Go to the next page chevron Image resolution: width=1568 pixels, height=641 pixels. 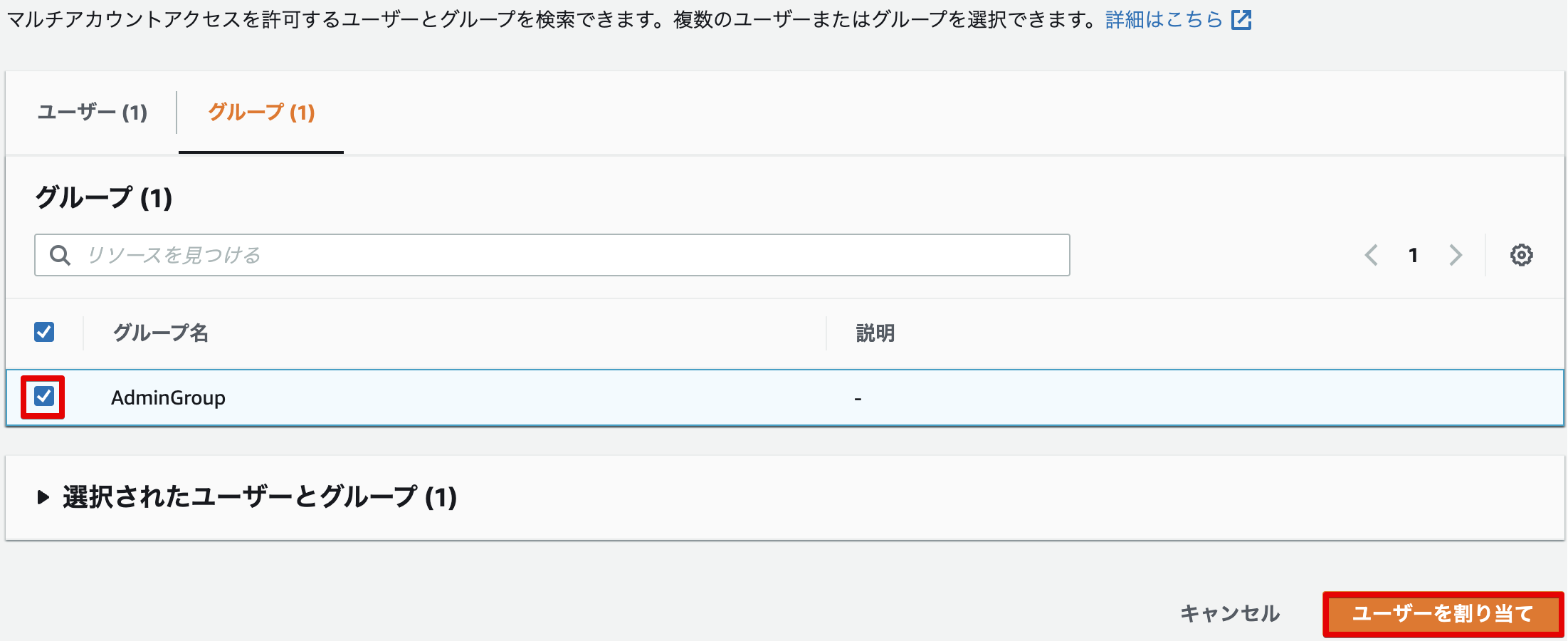pyautogui.click(x=1456, y=254)
